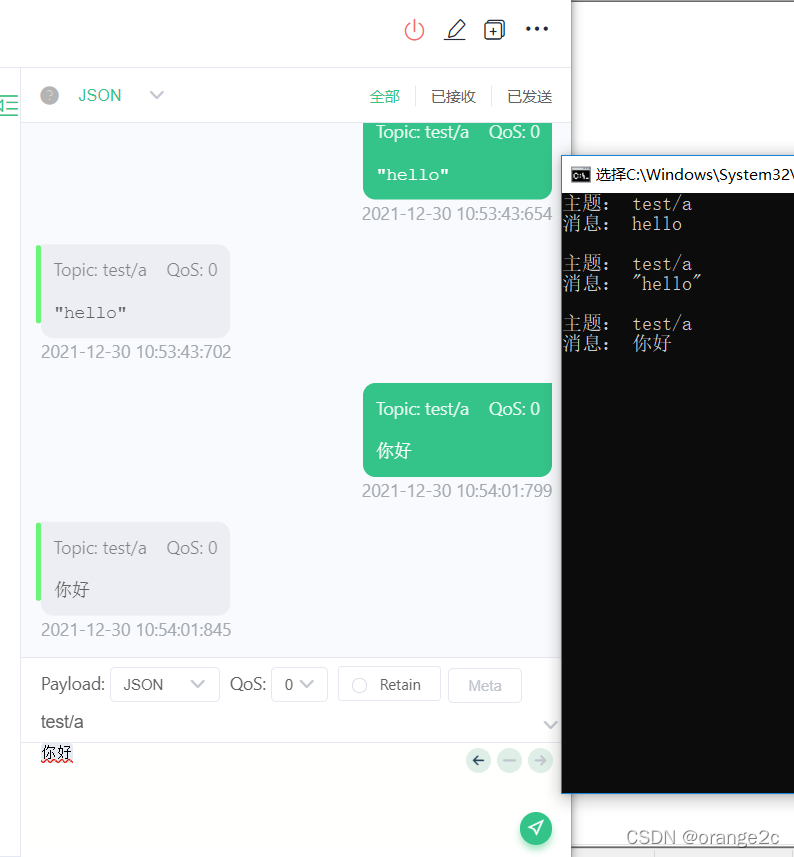The image size is (794, 857).
Task: Open the received format JSON dropdown
Action: click(121, 96)
